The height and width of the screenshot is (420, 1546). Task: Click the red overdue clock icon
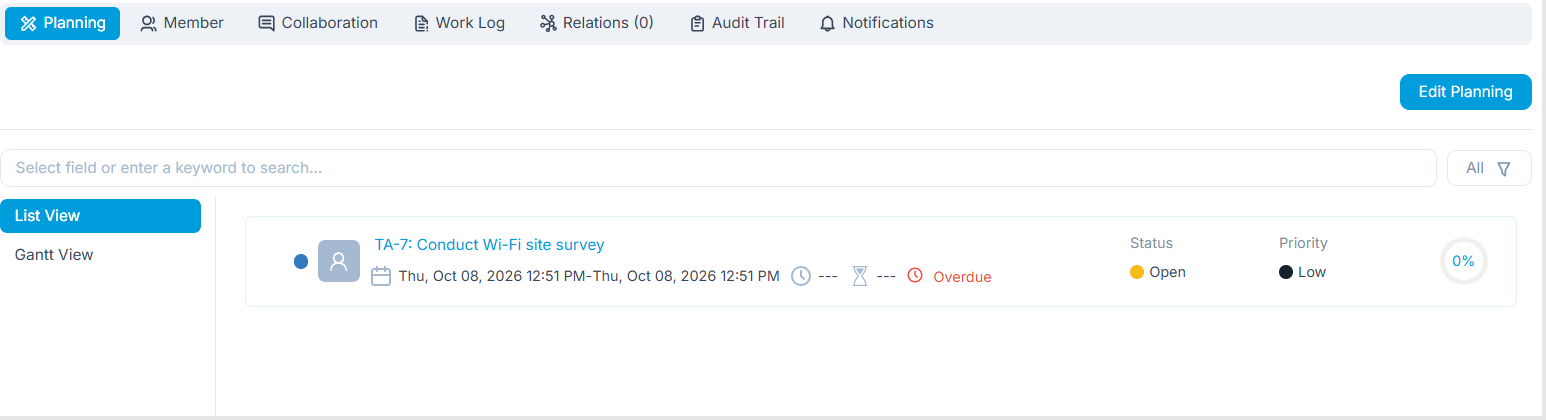point(915,276)
